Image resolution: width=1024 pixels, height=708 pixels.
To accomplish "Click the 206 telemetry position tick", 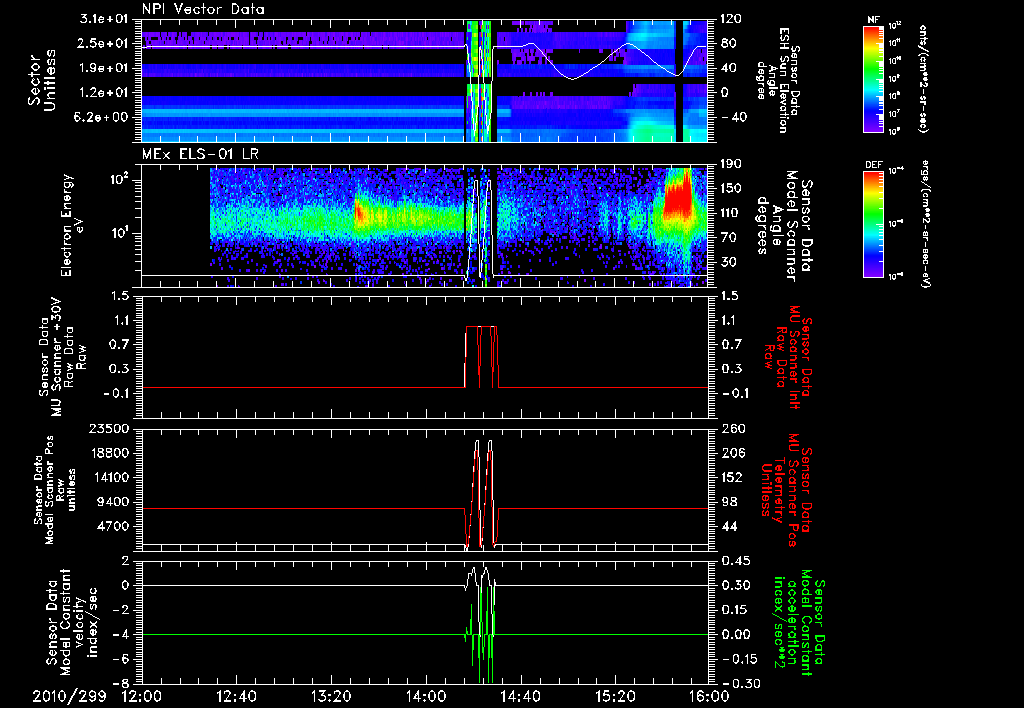I will click(x=731, y=453).
